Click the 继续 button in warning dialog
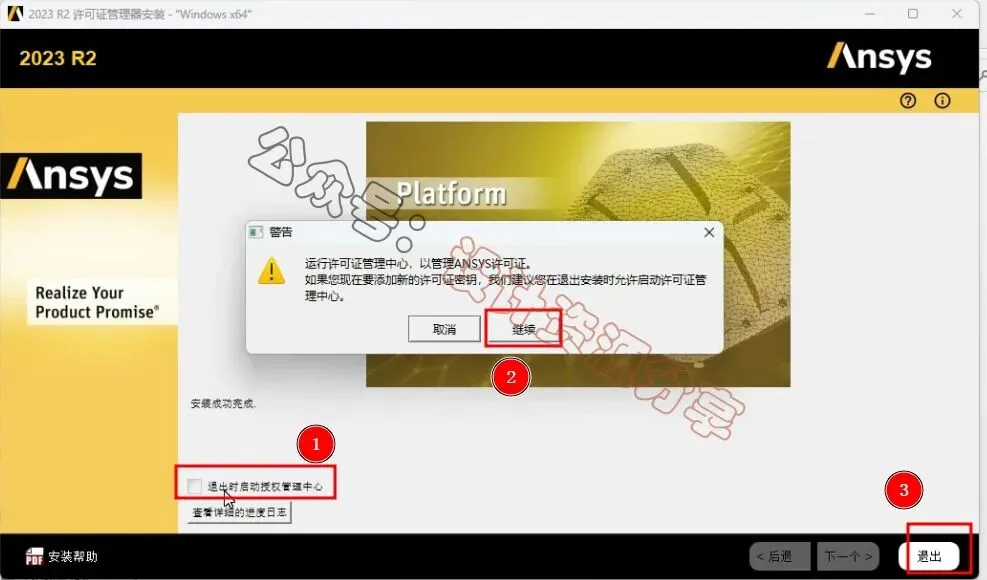 coord(523,329)
